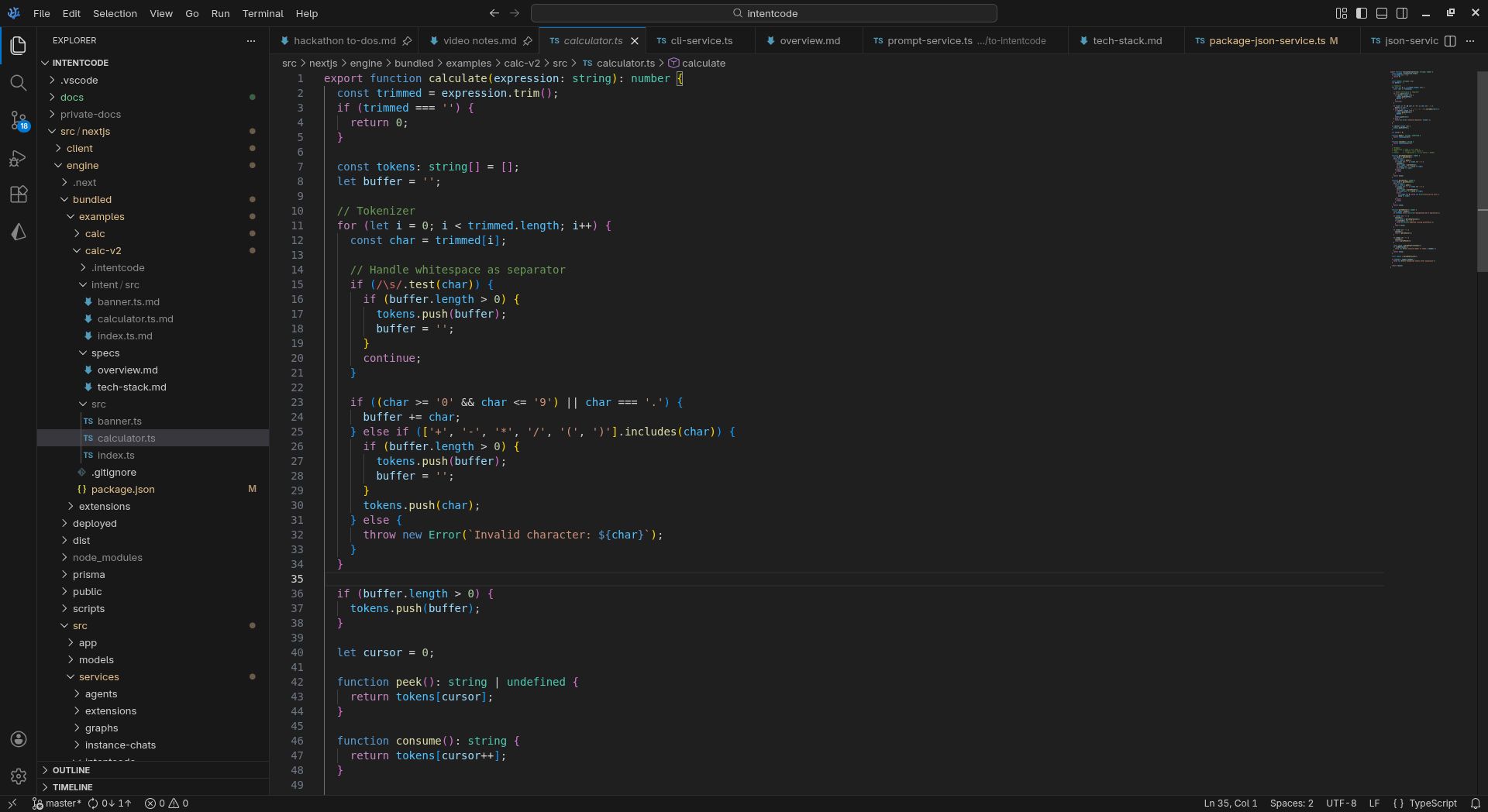The width and height of the screenshot is (1488, 812).
Task: Switch to the cli-service.ts tab
Action: click(701, 41)
